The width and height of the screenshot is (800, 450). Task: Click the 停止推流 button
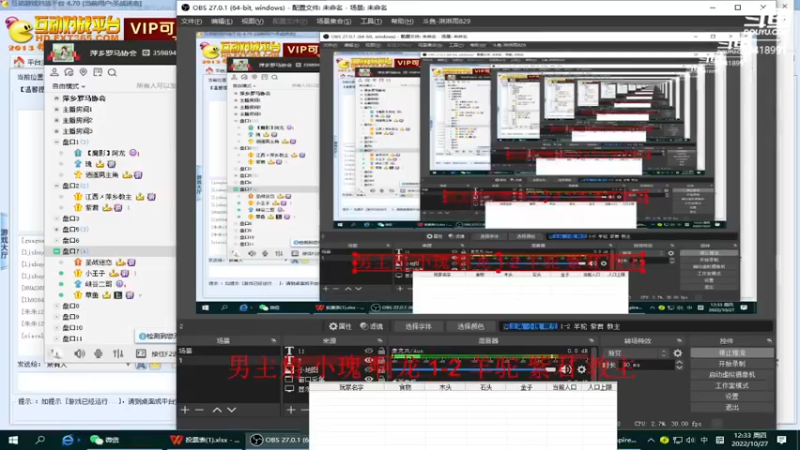pos(732,353)
